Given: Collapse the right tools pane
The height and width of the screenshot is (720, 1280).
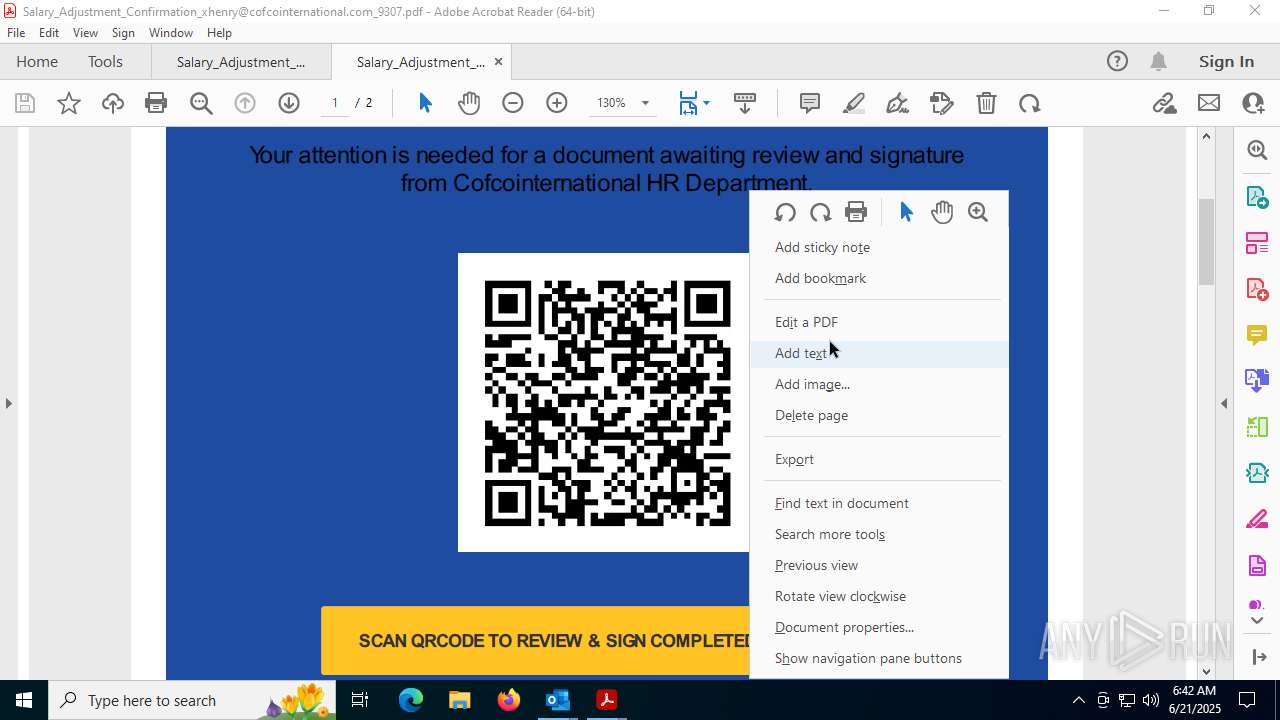Looking at the screenshot, I should (1224, 403).
